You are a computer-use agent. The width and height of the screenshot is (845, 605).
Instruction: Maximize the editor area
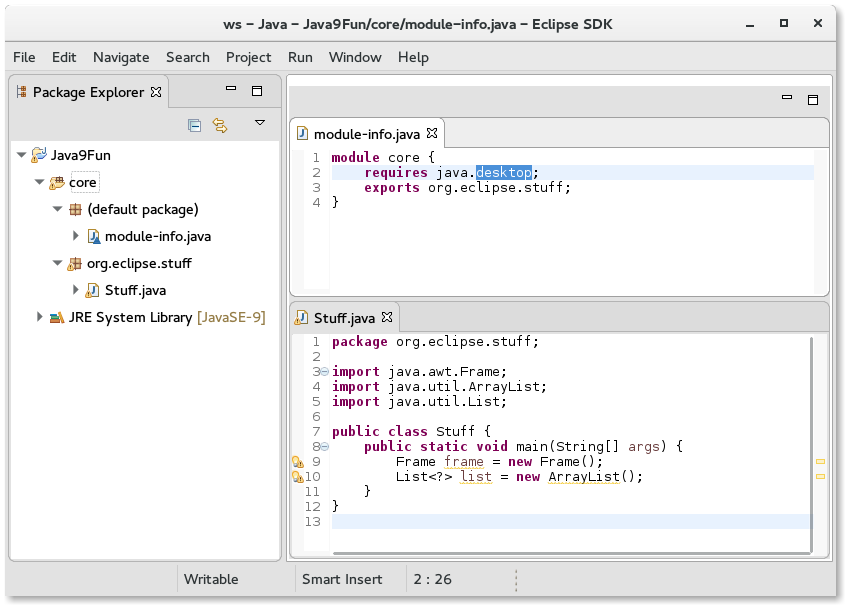coord(813,100)
